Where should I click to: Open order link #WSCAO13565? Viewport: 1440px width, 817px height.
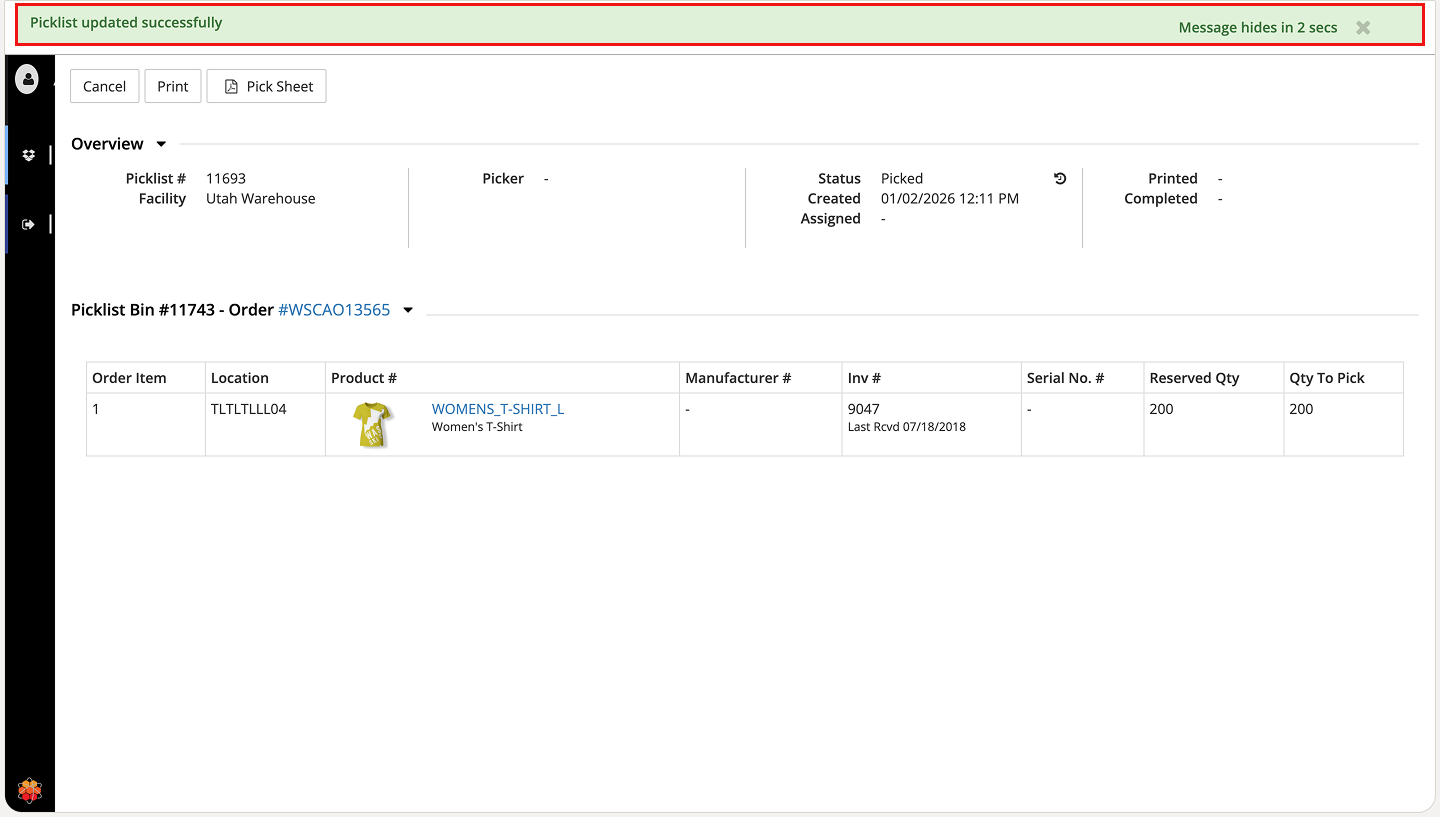[334, 310]
